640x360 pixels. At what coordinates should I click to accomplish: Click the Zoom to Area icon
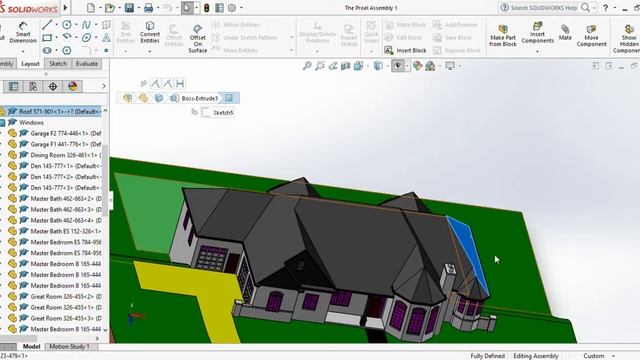point(320,66)
